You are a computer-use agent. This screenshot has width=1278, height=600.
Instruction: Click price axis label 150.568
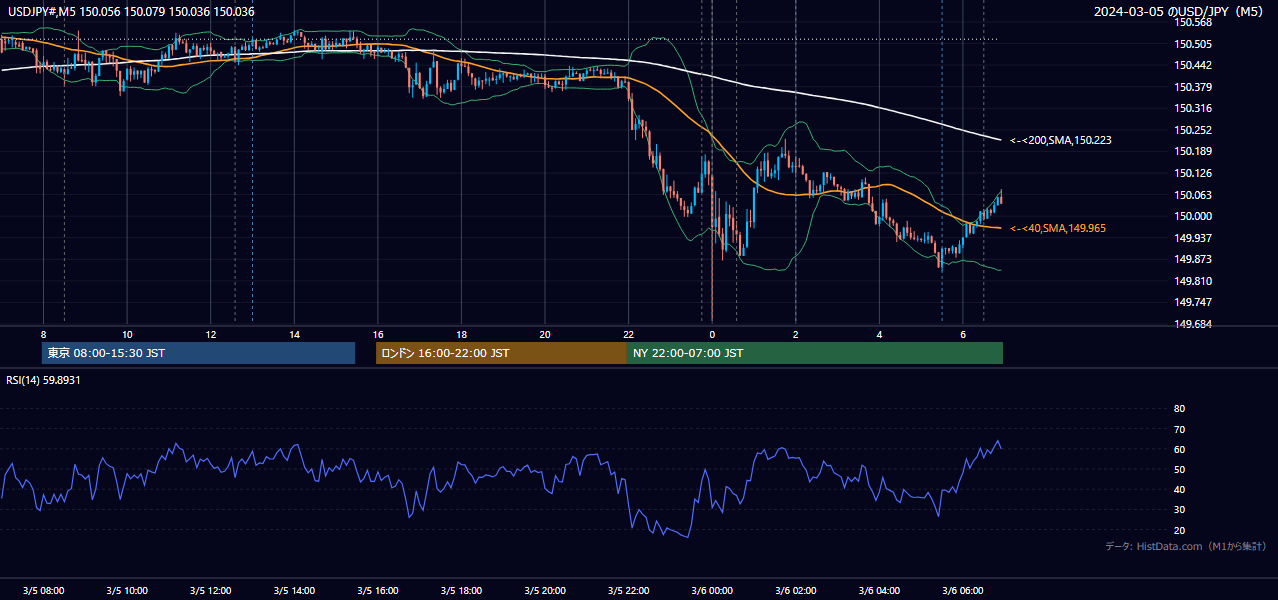(1193, 22)
